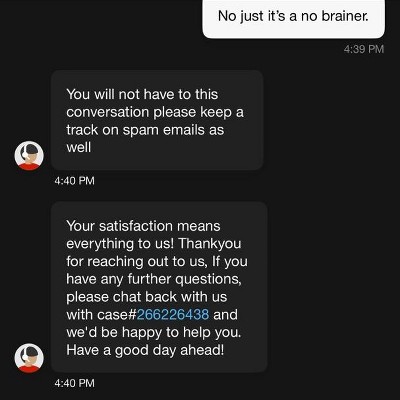Click the "we'd be happy to help you." line

[x=154, y=332]
